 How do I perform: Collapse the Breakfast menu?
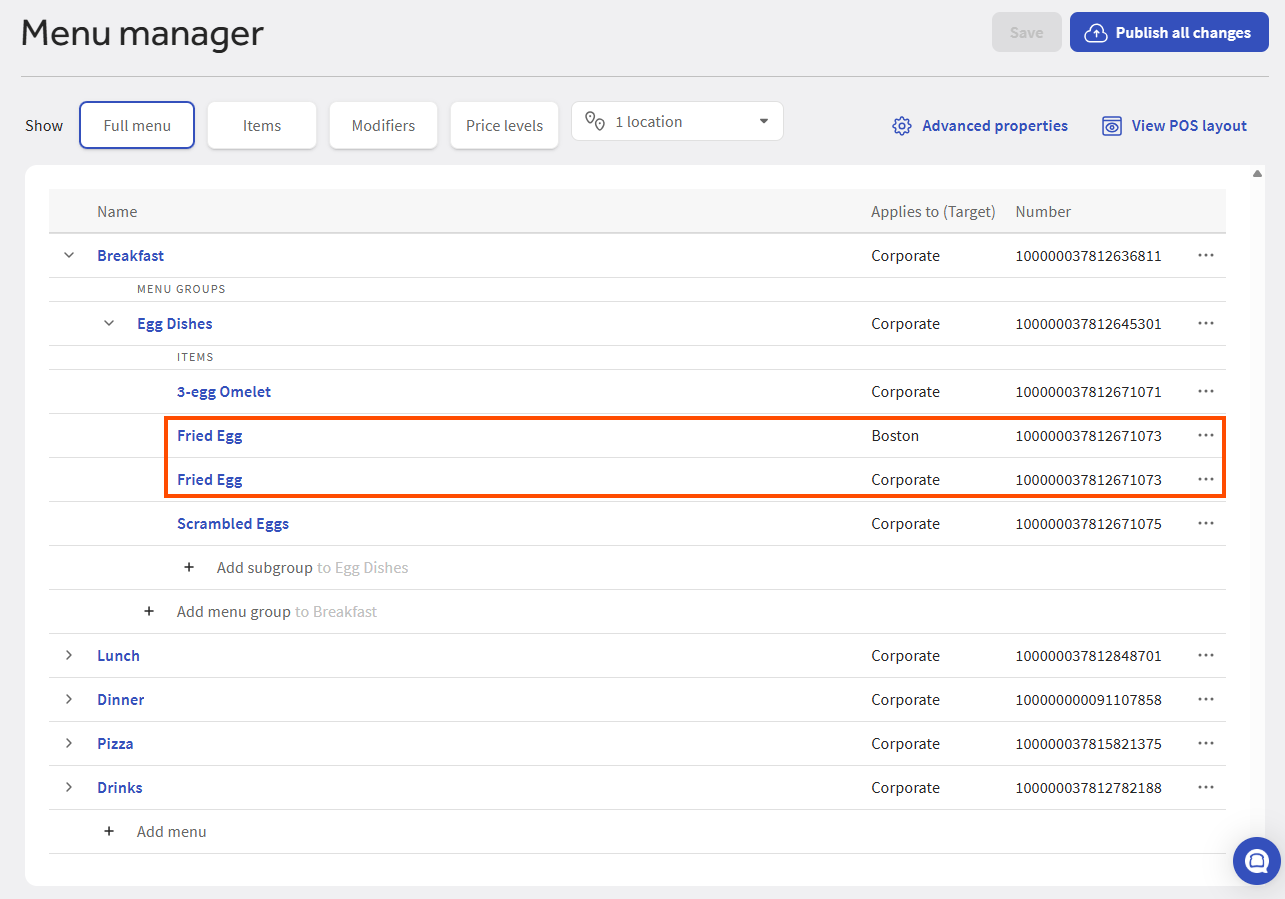pos(69,255)
